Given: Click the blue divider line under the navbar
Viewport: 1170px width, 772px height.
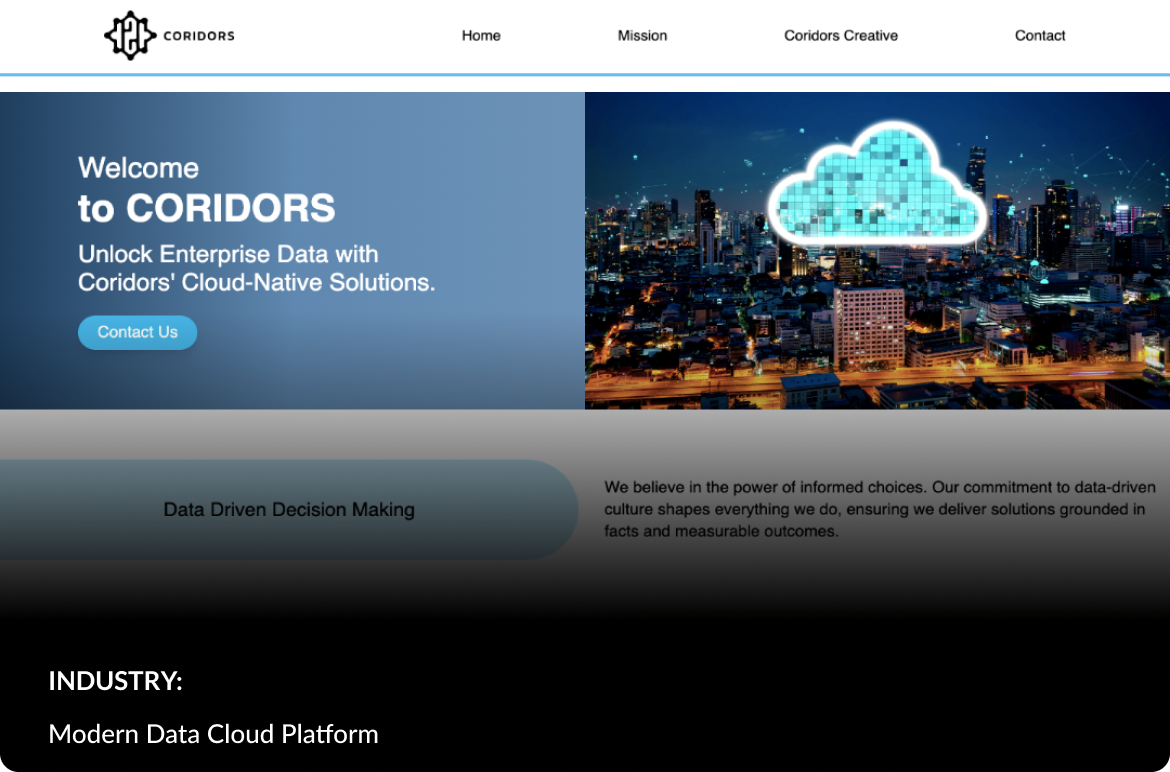Looking at the screenshot, I should (x=585, y=74).
